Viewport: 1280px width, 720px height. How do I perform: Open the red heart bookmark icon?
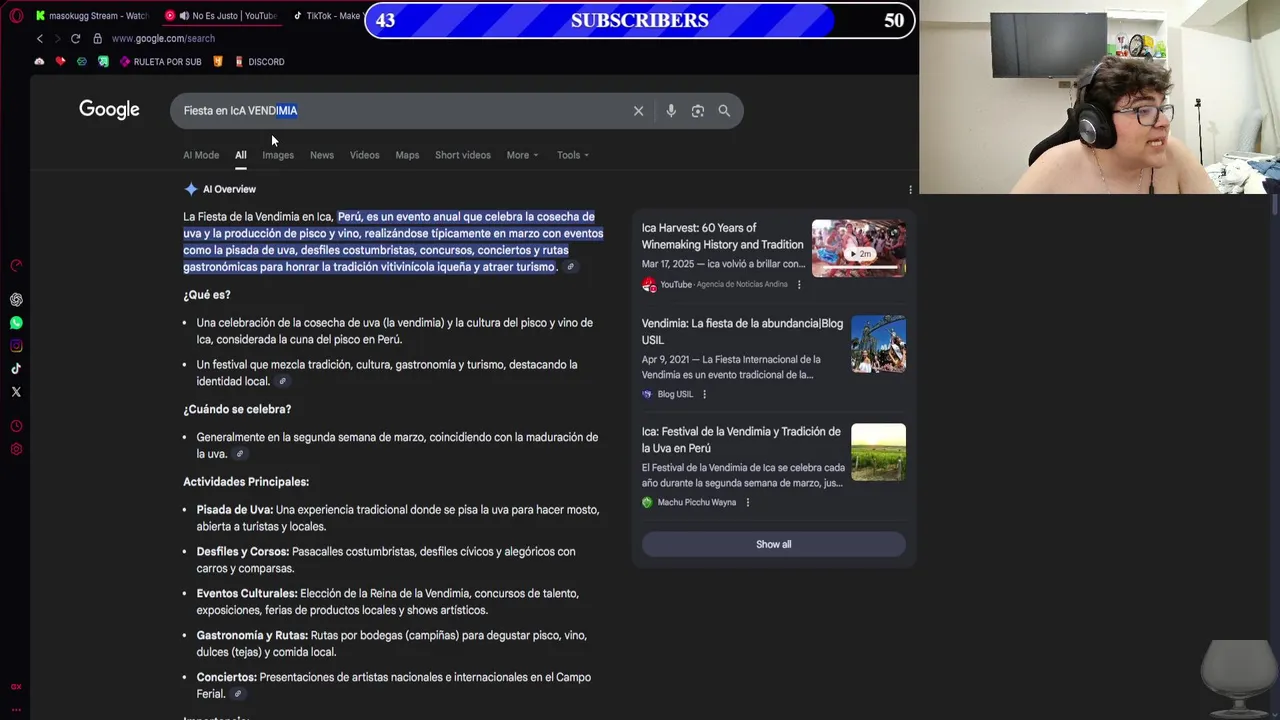(60, 61)
